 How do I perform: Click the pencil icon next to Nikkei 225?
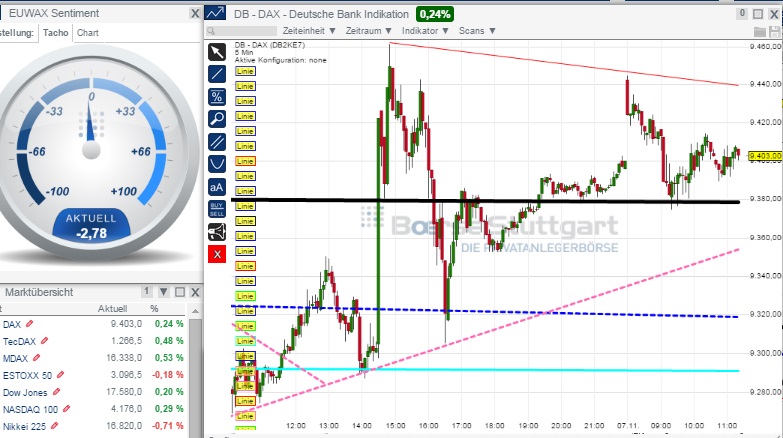click(x=54, y=426)
